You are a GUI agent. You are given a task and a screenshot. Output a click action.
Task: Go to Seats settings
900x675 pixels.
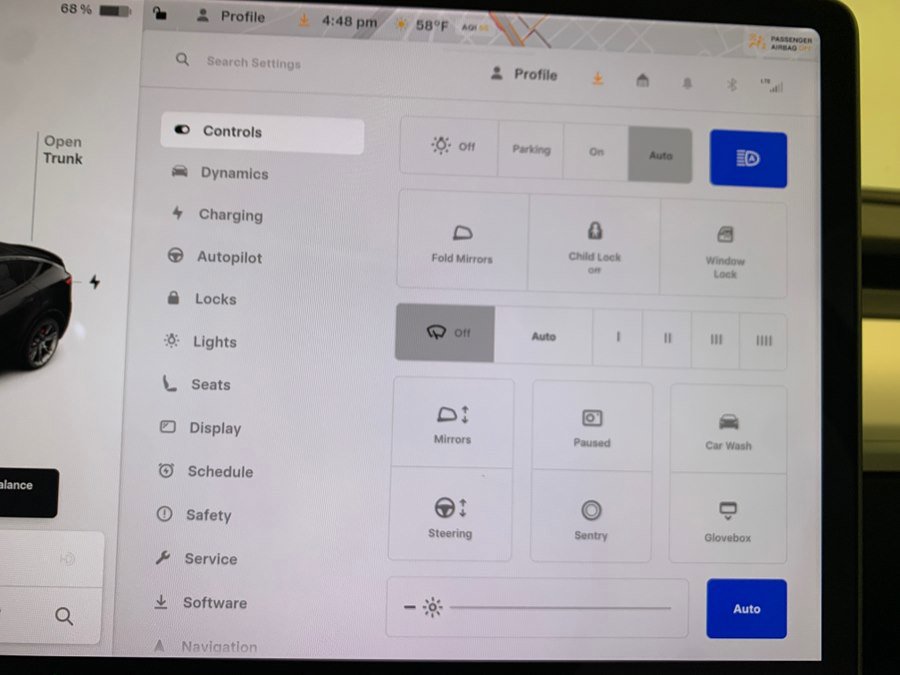coord(196,384)
